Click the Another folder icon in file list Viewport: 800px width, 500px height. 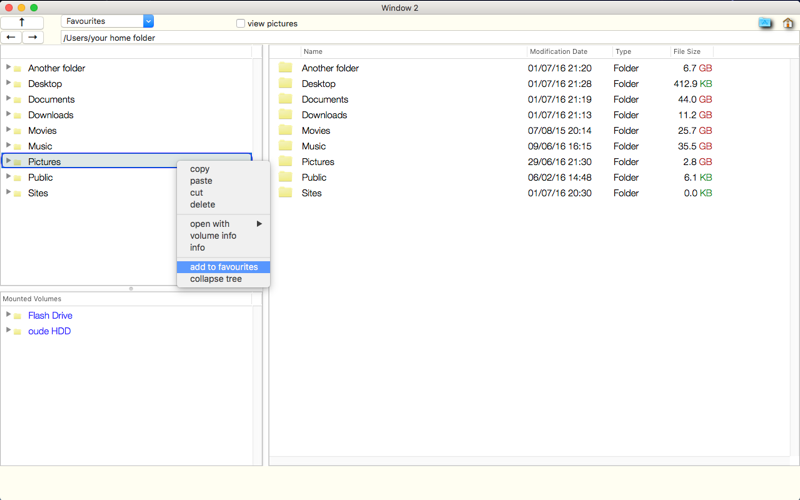[285, 68]
